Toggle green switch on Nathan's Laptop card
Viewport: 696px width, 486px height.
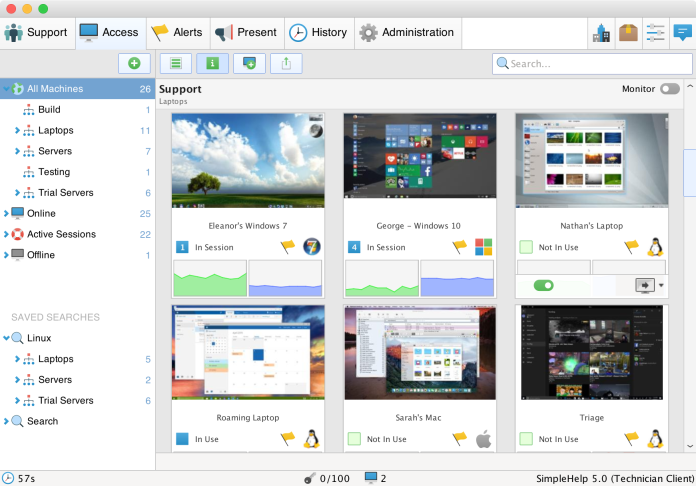[544, 285]
